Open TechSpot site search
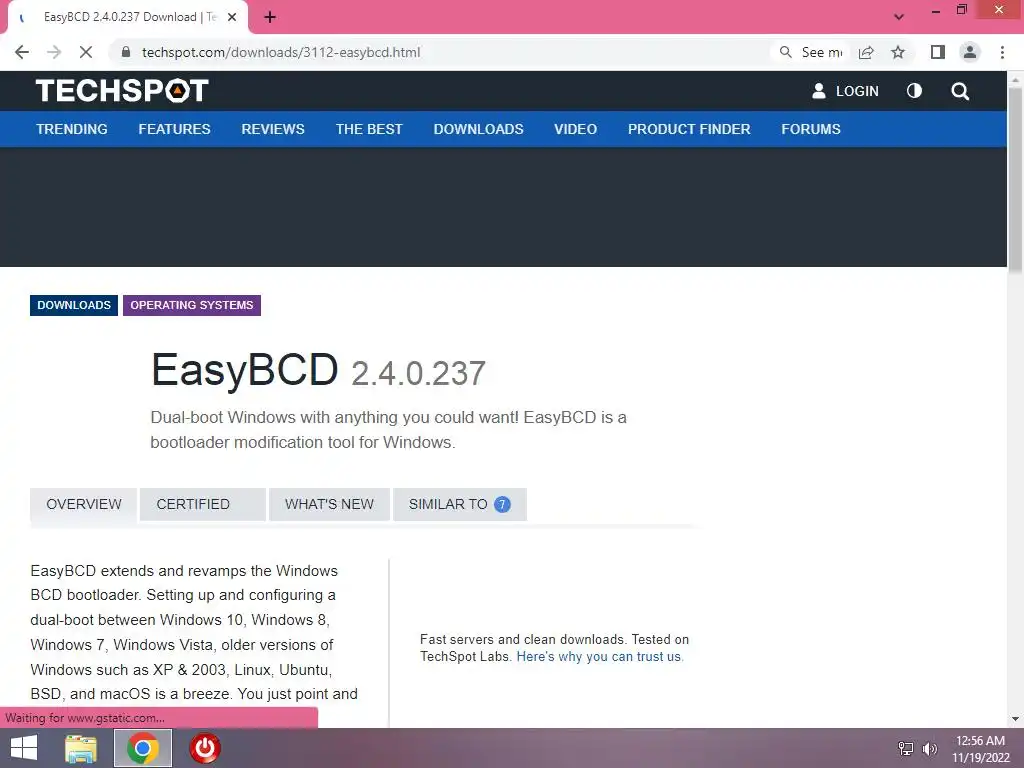Viewport: 1024px width, 768px height. click(959, 91)
